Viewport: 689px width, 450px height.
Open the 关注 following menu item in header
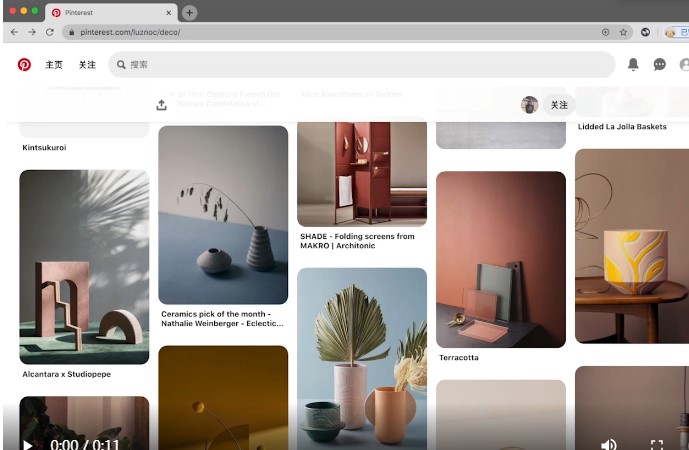pyautogui.click(x=87, y=65)
